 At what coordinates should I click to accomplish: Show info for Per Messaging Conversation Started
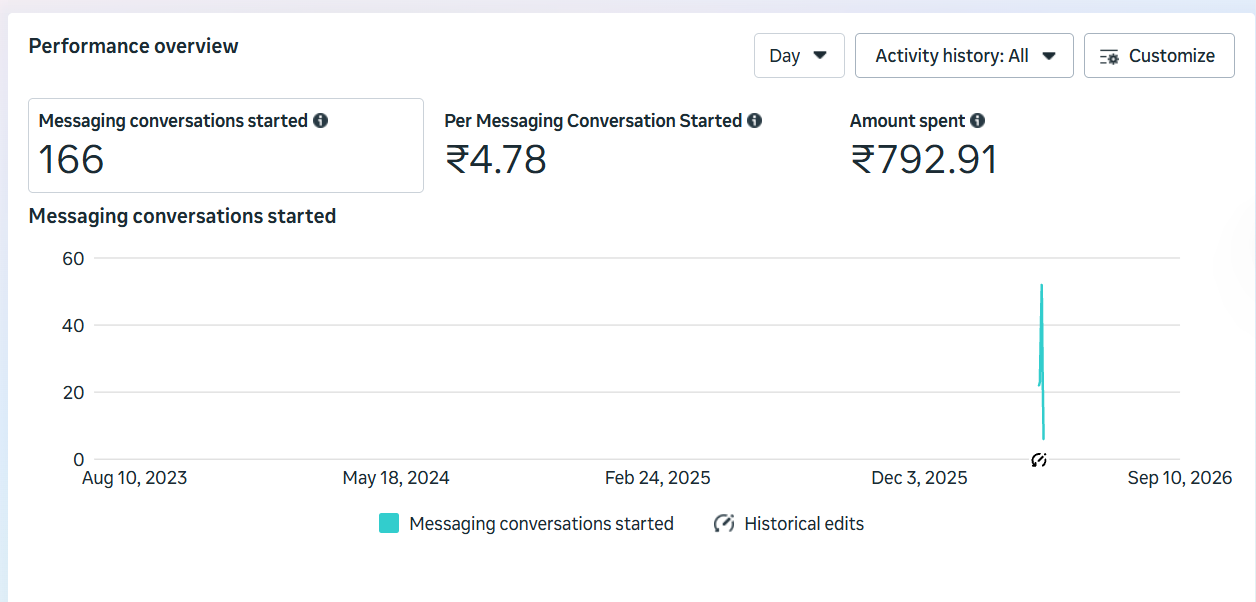point(754,121)
